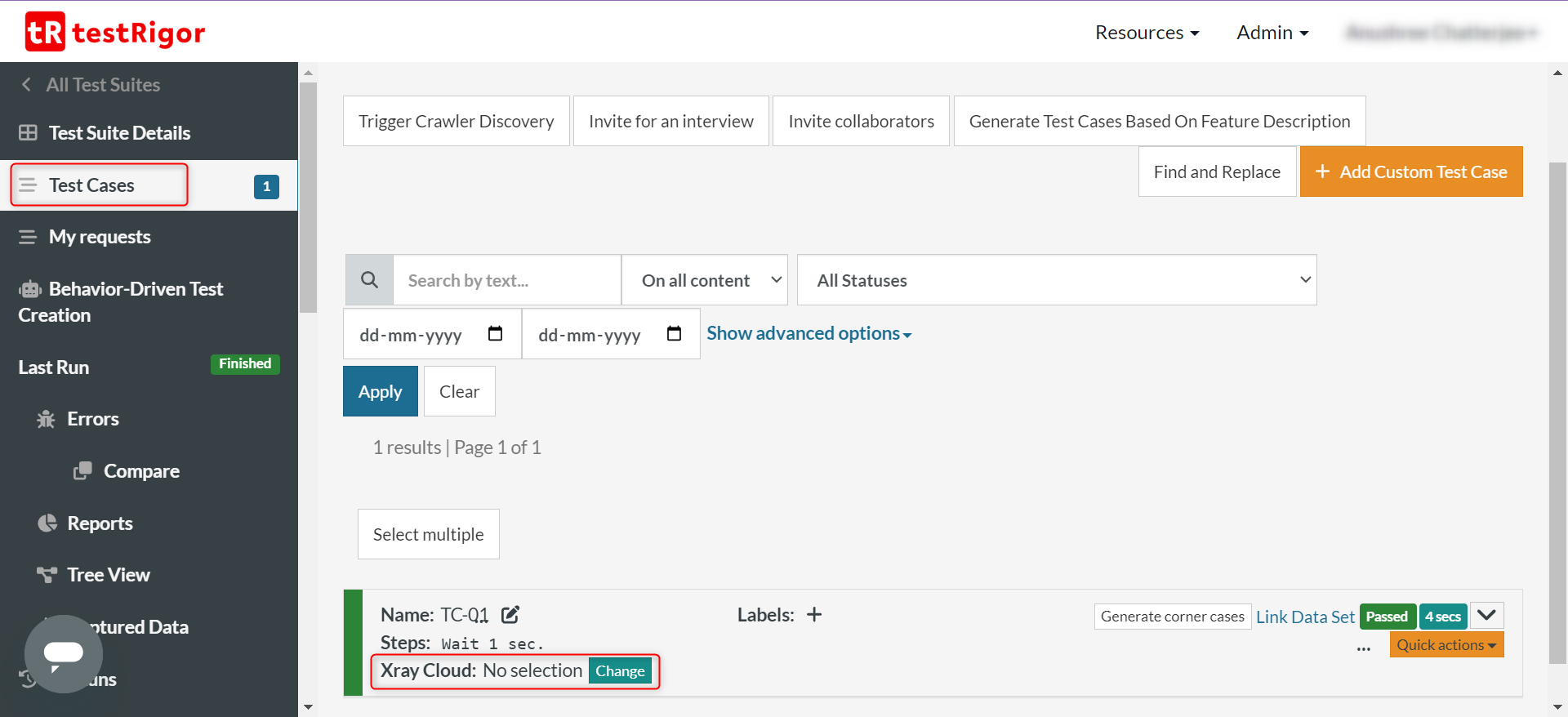1568x717 pixels.
Task: Click the Link Data Set link
Action: pyautogui.click(x=1304, y=617)
